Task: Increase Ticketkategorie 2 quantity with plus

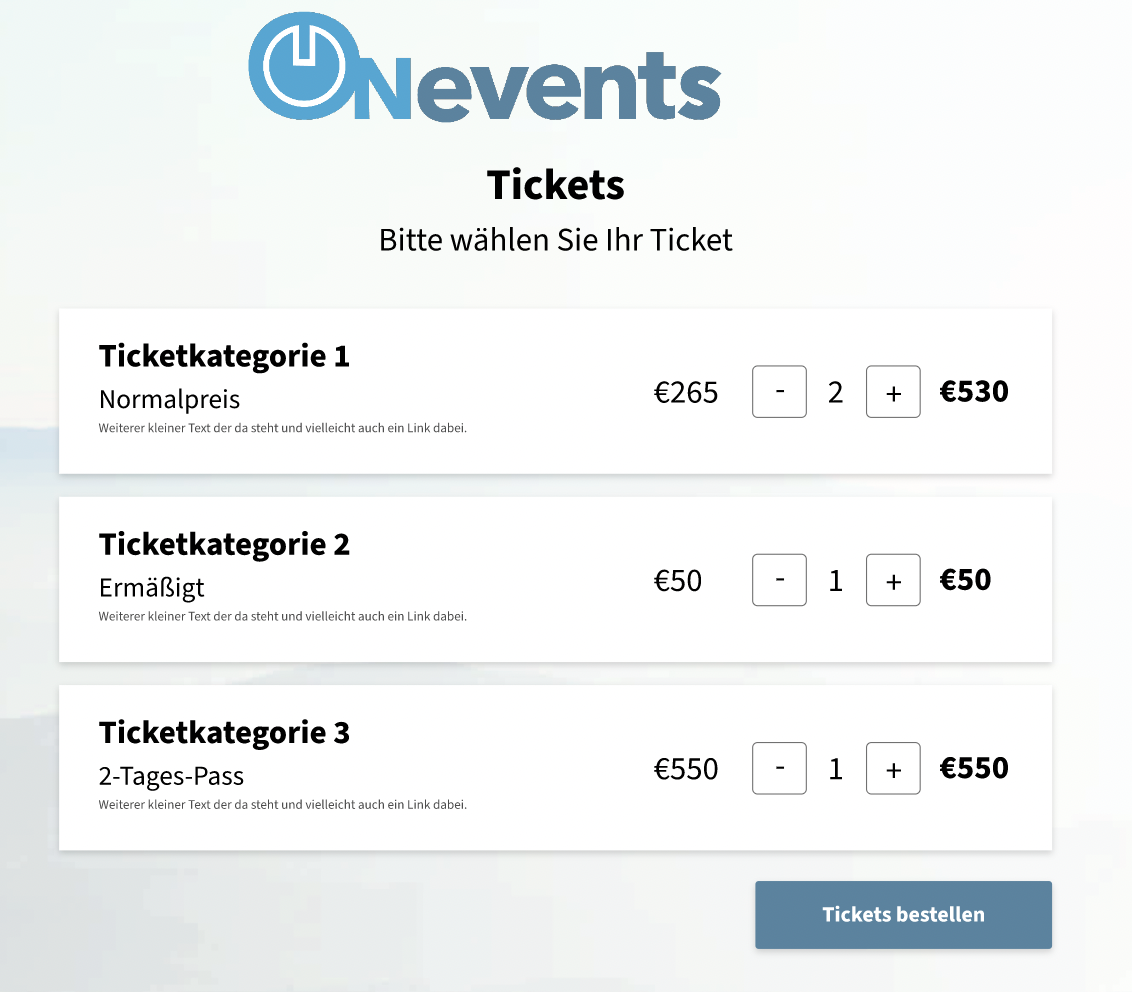Action: [x=893, y=580]
